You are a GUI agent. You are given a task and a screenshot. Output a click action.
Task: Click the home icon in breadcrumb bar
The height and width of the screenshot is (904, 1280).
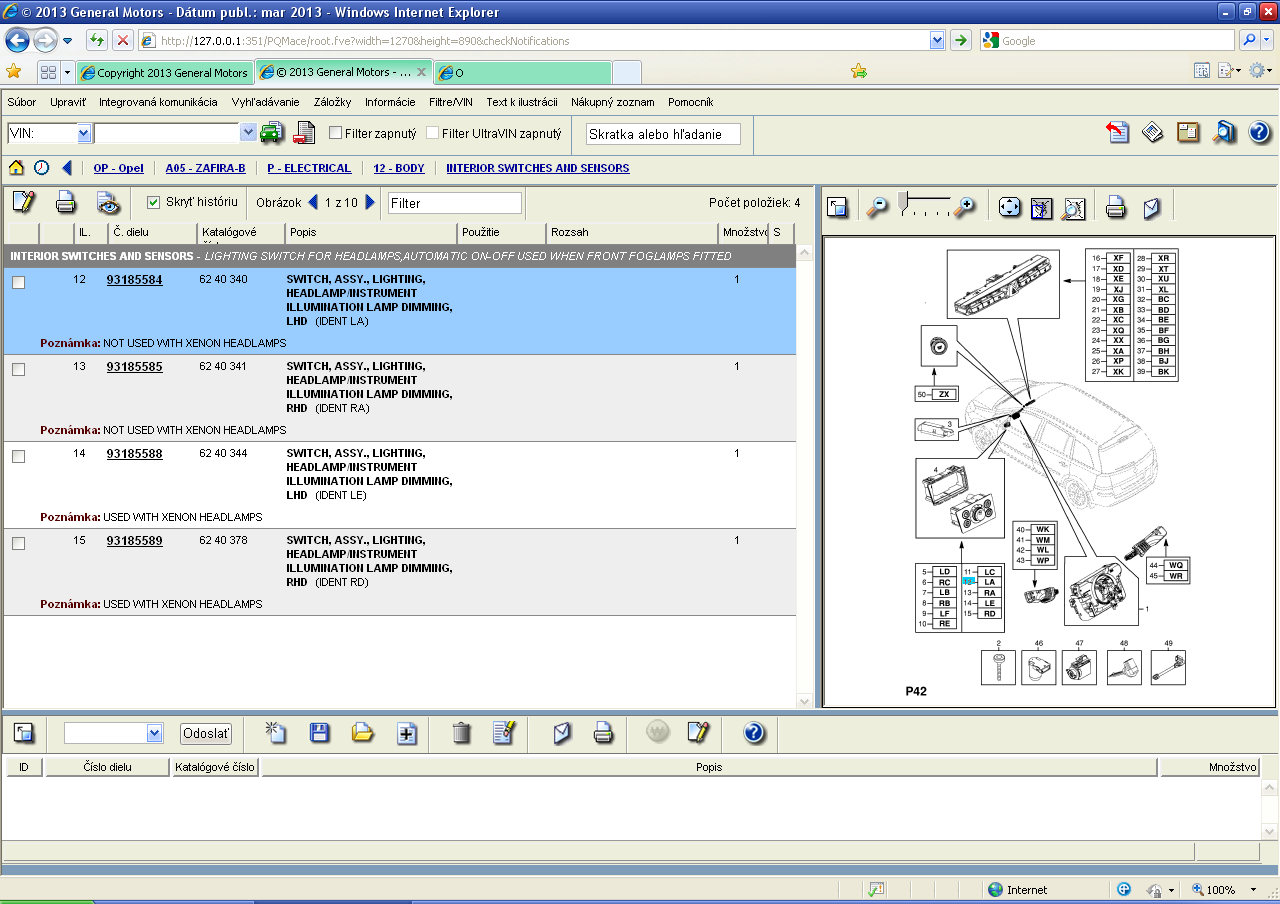point(16,168)
